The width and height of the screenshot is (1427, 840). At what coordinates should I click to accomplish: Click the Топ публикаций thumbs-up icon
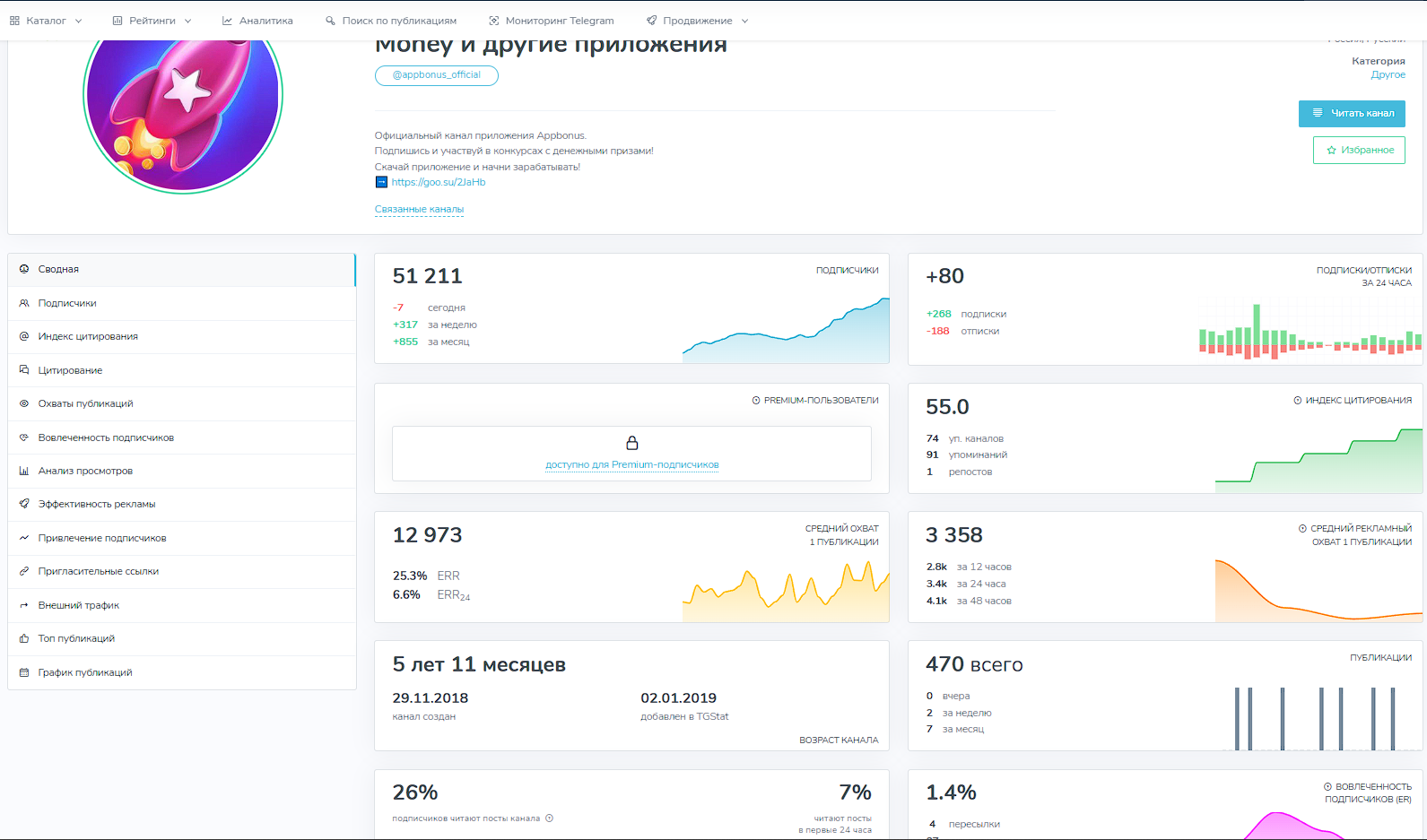click(x=24, y=638)
